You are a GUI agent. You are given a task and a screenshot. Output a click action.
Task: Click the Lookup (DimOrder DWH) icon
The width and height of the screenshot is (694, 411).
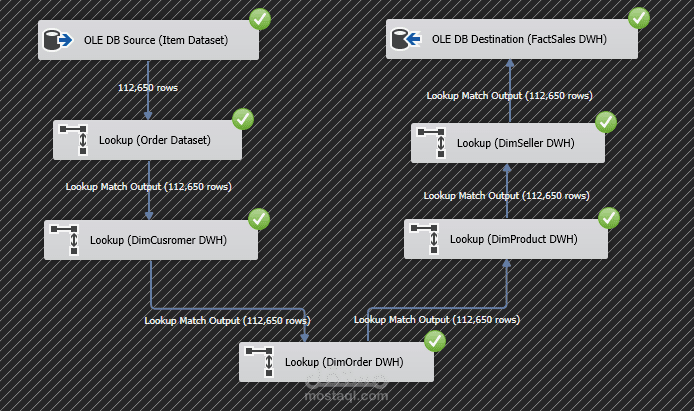[x=260, y=362]
